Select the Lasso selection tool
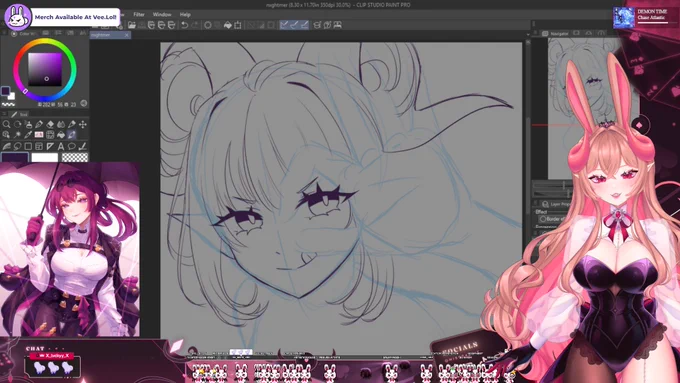This screenshot has width=680, height=383. [17, 146]
